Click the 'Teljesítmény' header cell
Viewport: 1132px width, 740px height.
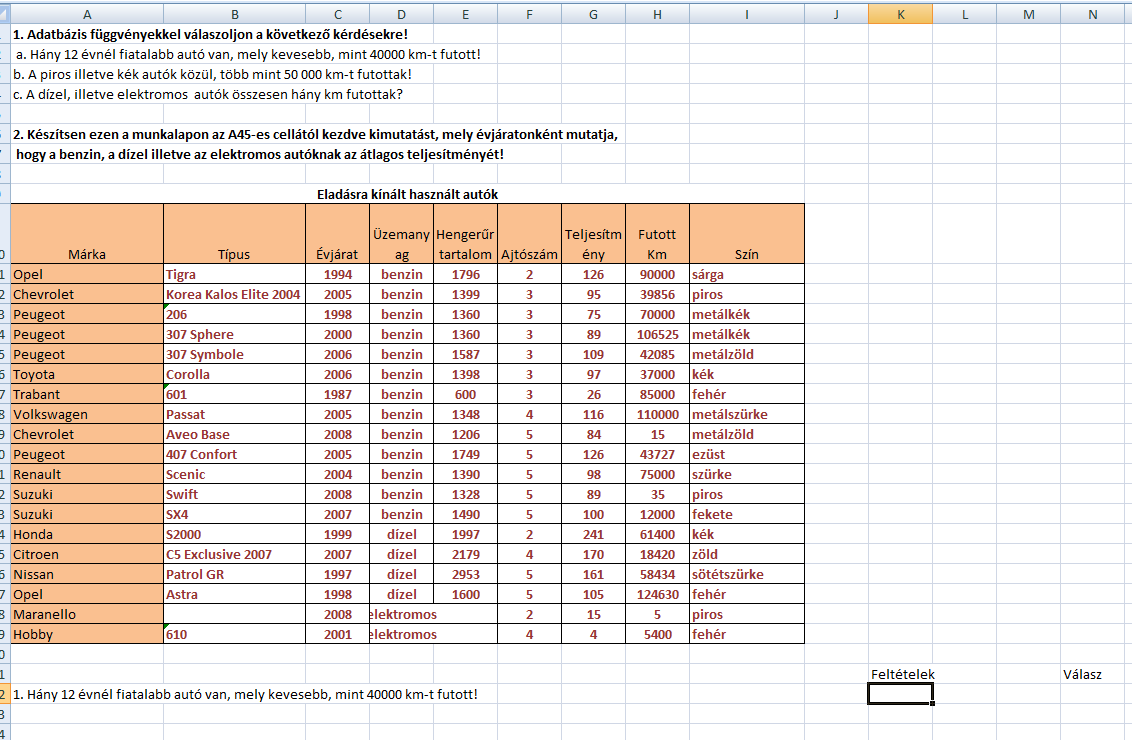(593, 234)
